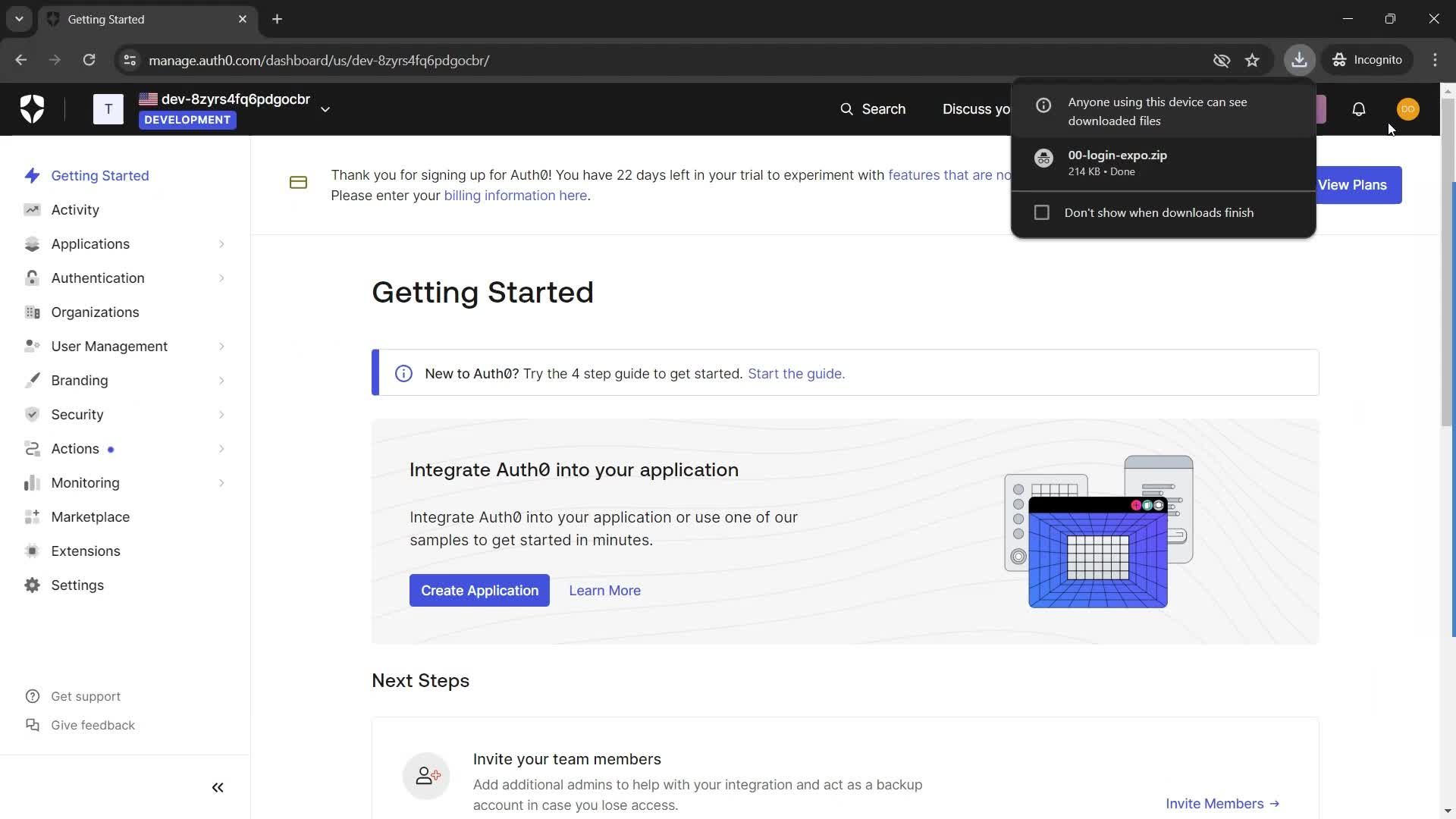This screenshot has height=819, width=1456.
Task: Expand the Branding submenu chevron
Action: click(x=221, y=381)
